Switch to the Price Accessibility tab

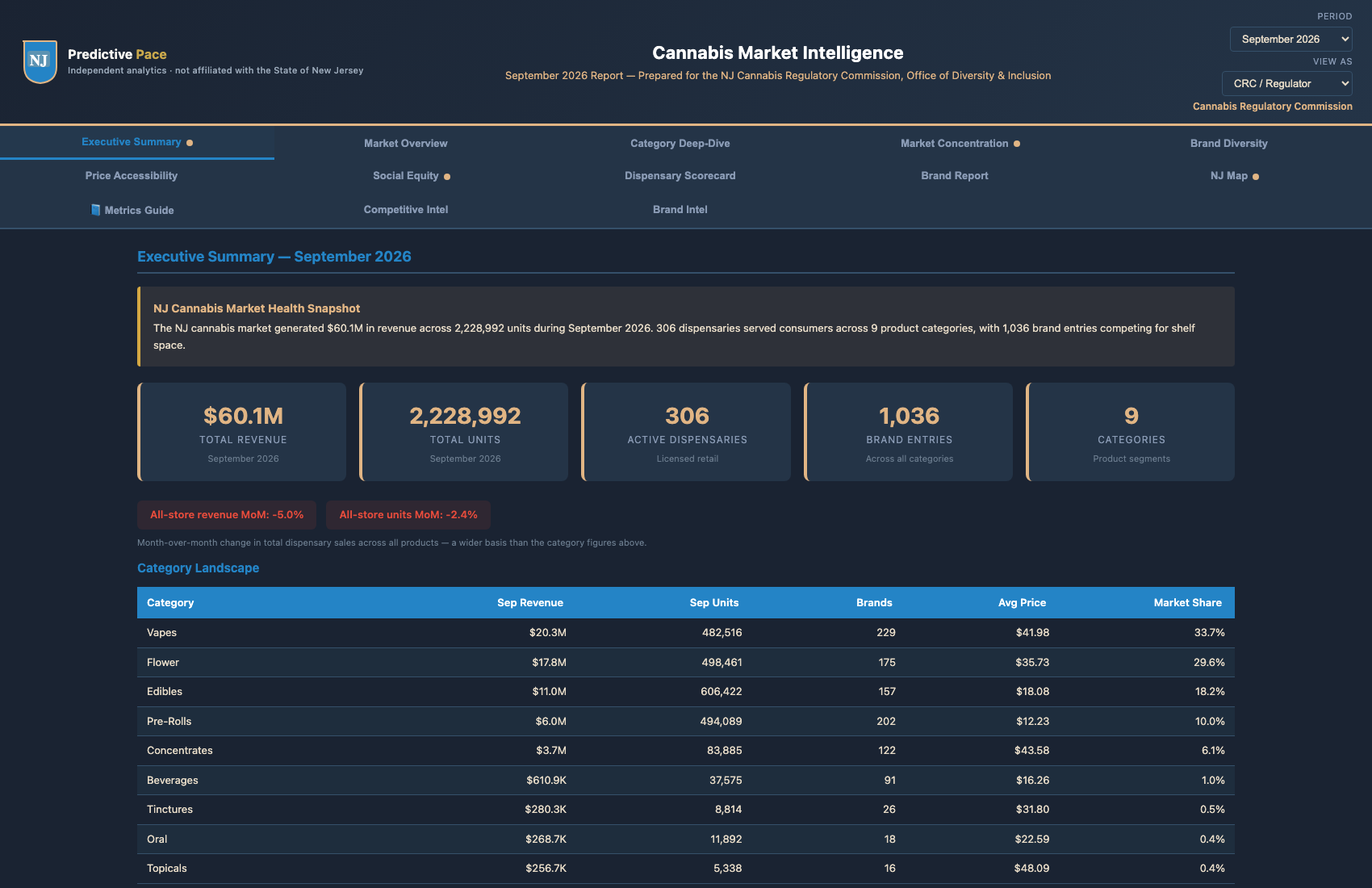click(131, 175)
